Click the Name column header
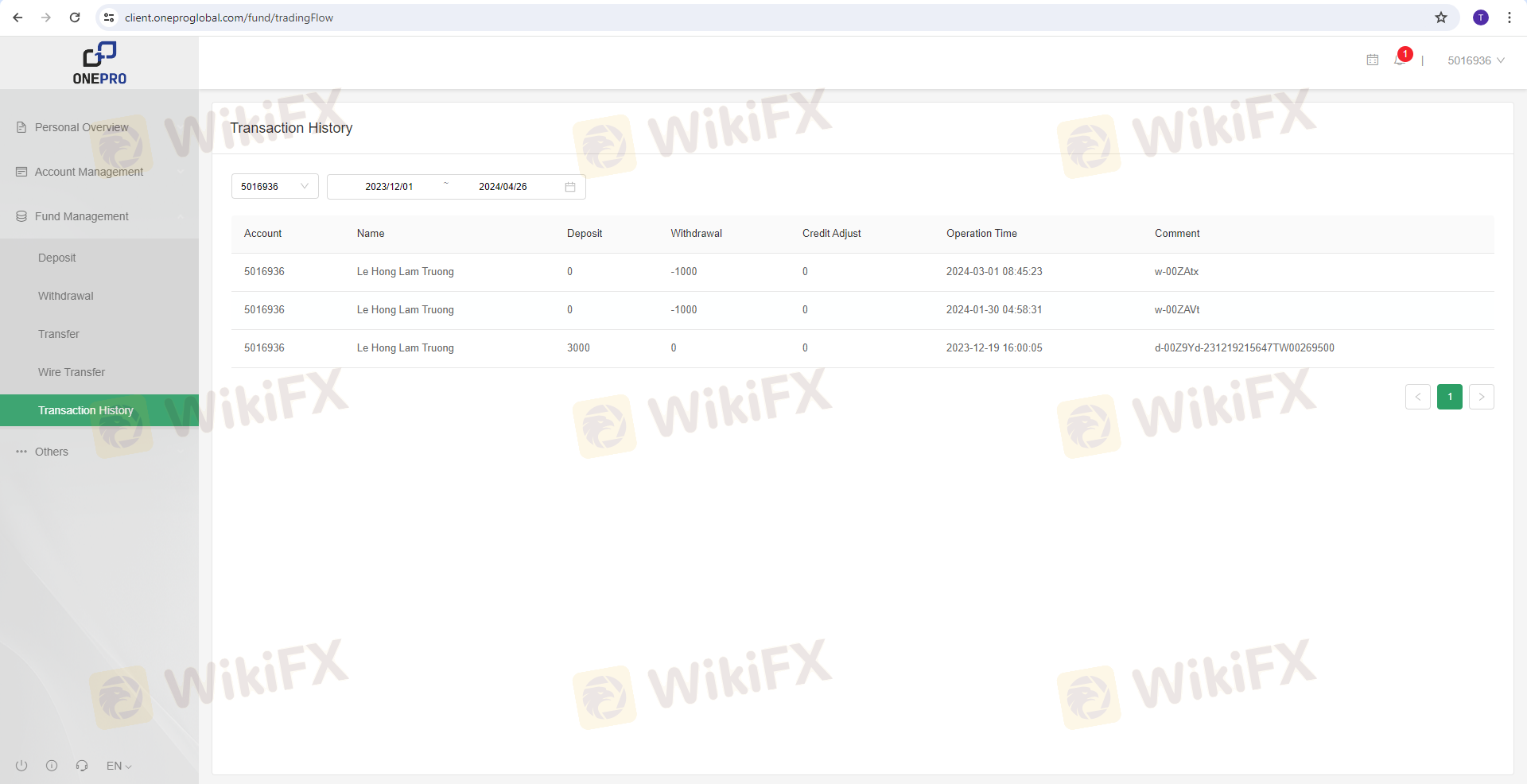 [x=371, y=234]
